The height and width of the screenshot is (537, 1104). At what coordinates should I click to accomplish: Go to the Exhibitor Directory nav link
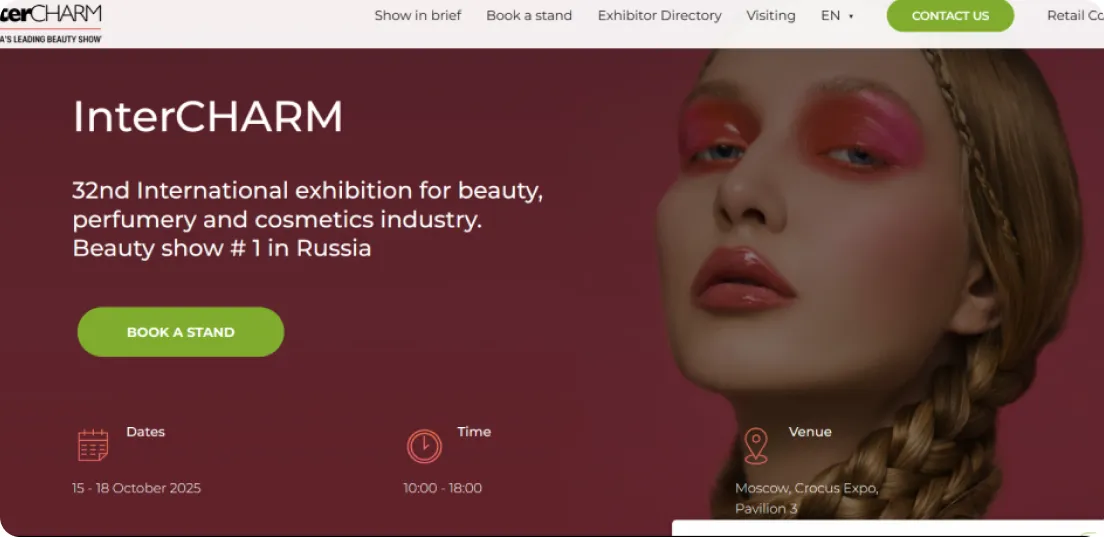[x=659, y=15]
